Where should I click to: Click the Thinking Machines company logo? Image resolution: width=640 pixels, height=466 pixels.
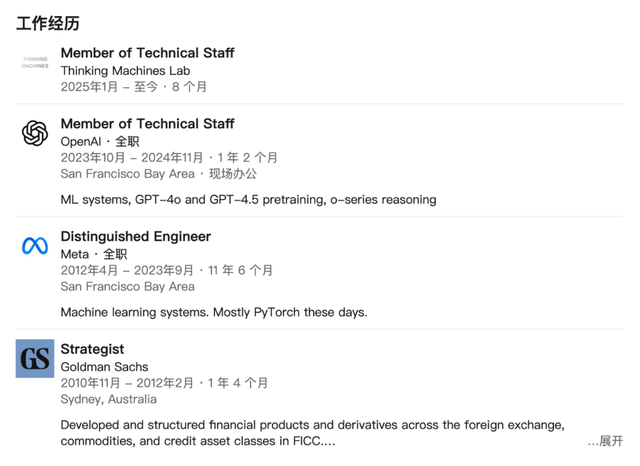coord(35,62)
